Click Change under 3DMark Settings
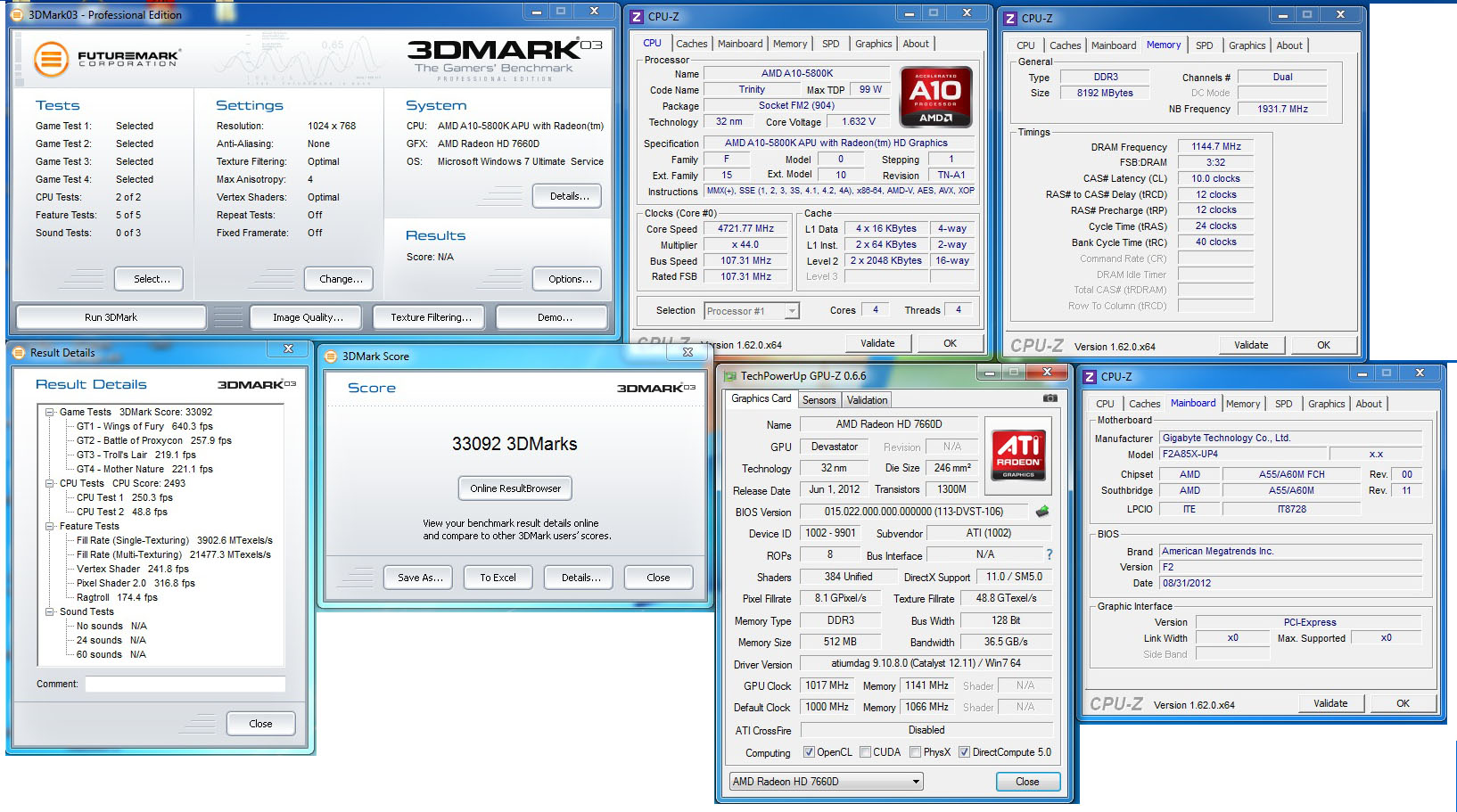1457x812 pixels. (x=341, y=279)
